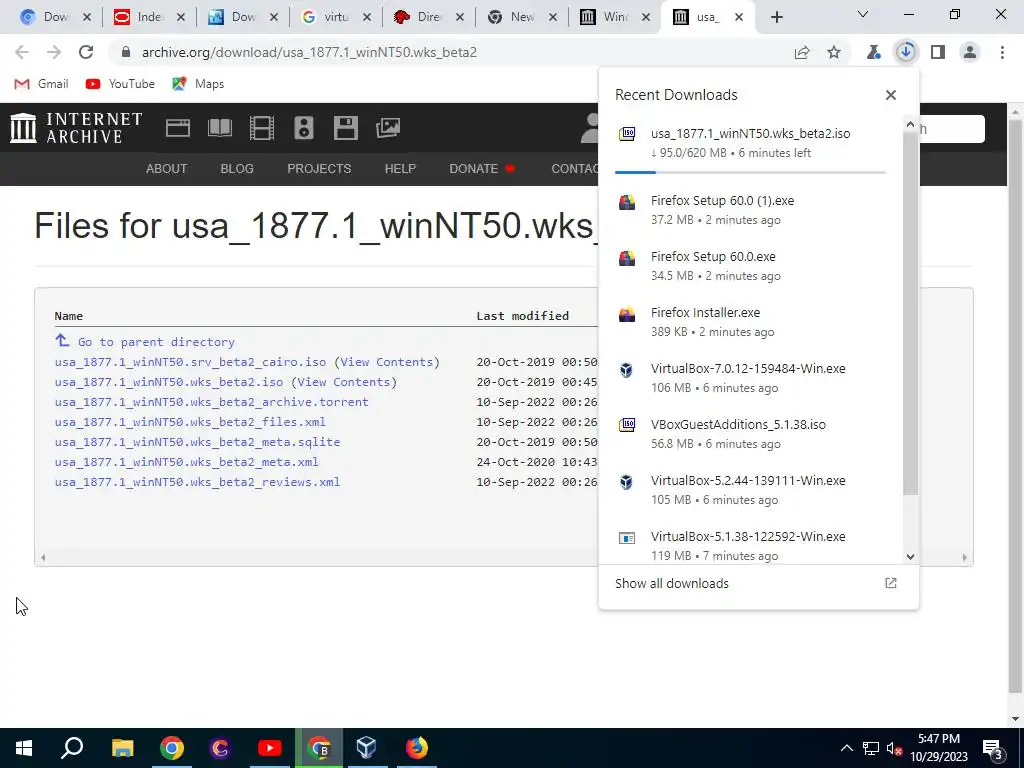The image size is (1024, 768).
Task: Open the Maps bookmark
Action: point(198,84)
